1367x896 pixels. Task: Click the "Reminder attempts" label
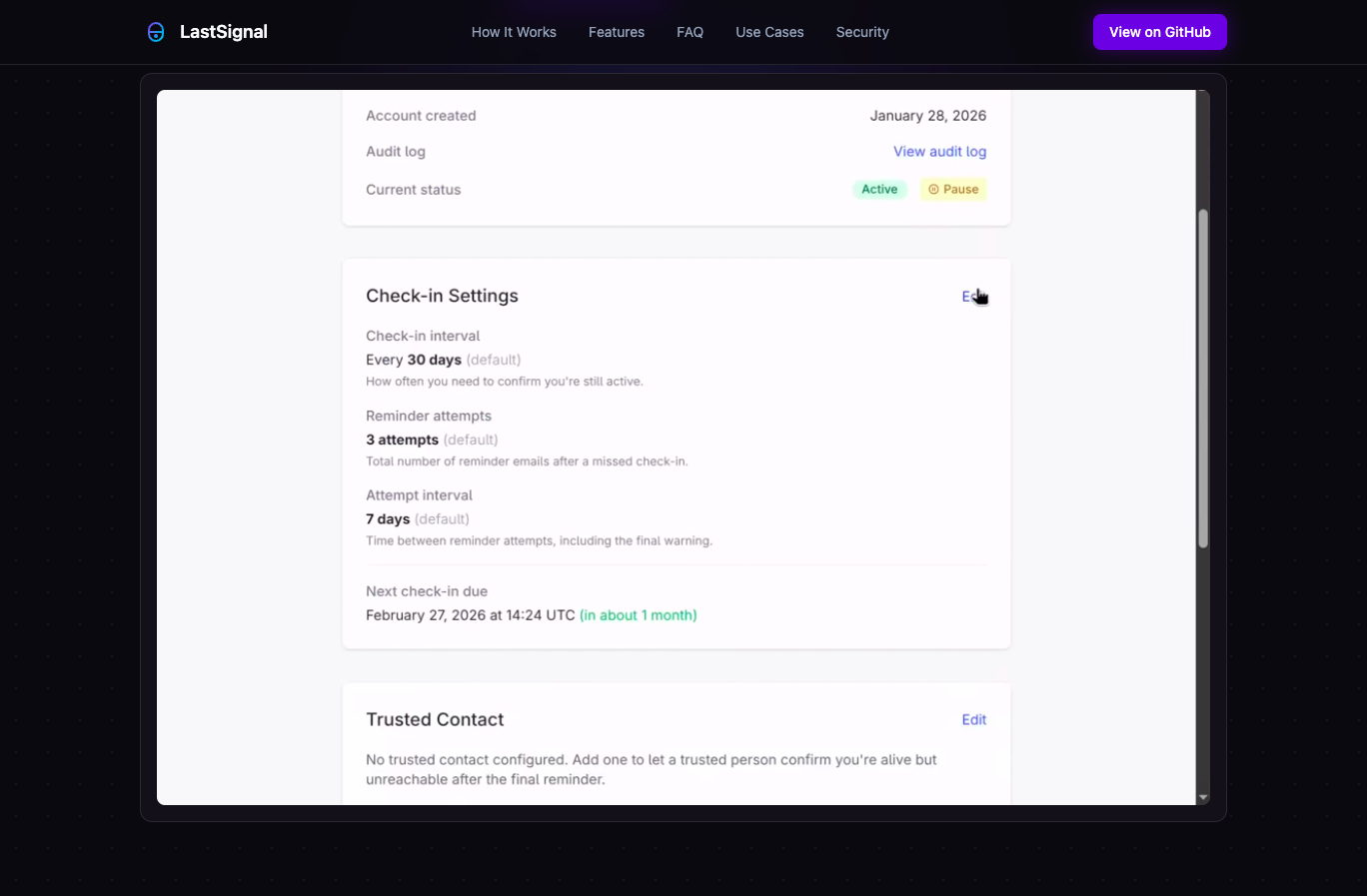click(x=429, y=416)
